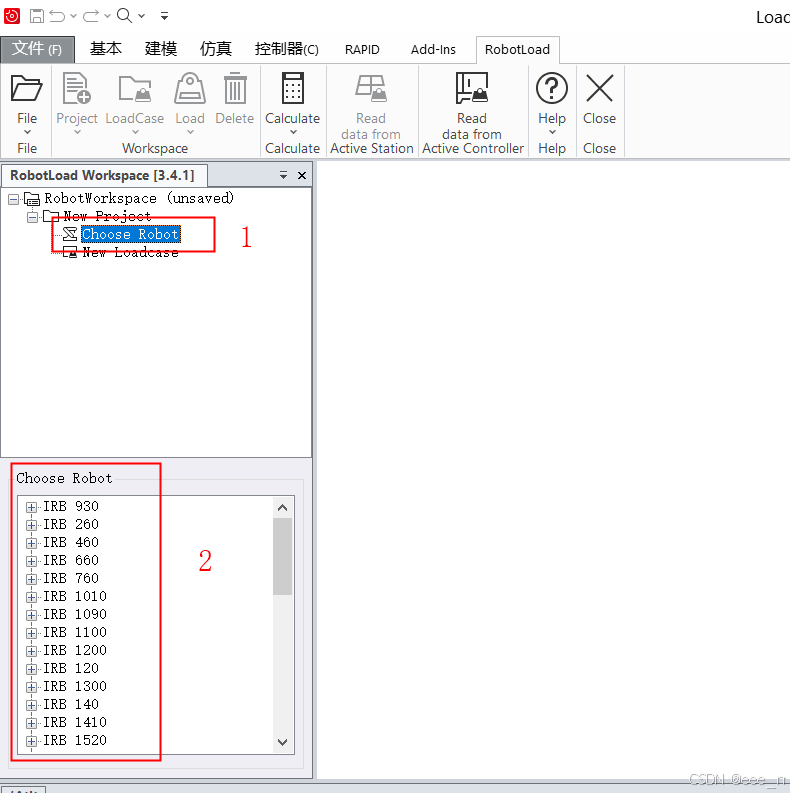790x793 pixels.
Task: Switch to the 基本 tab
Action: (x=106, y=49)
